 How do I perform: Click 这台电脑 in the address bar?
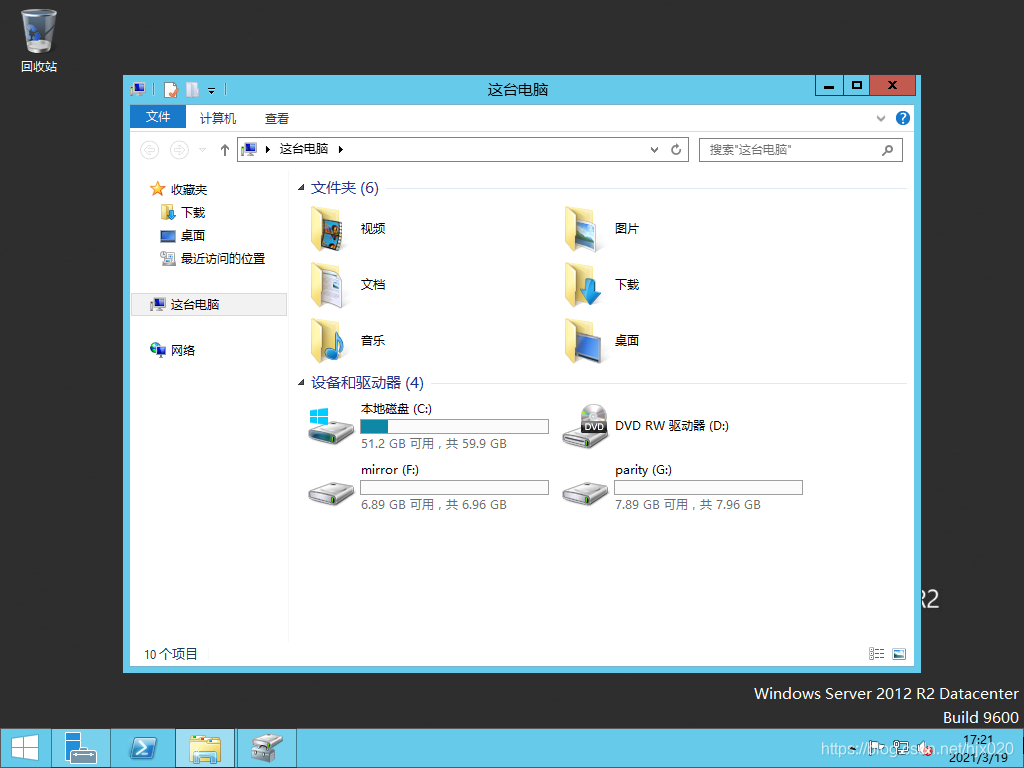(x=304, y=149)
